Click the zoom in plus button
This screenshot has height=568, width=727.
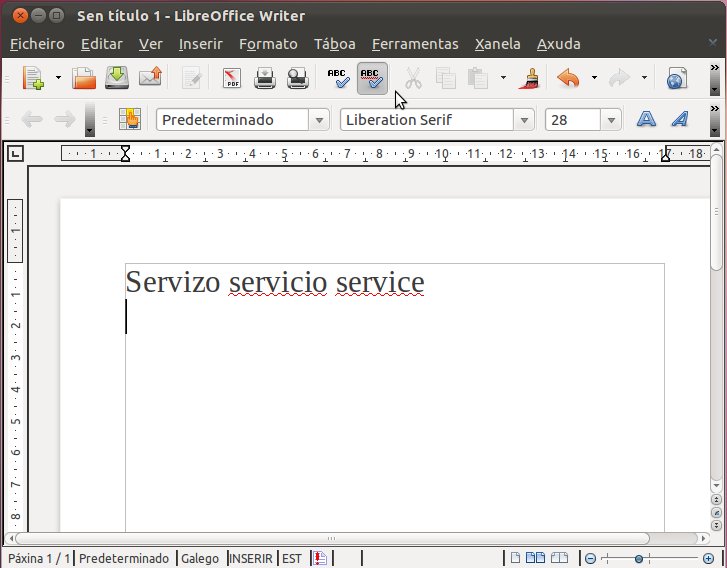tap(708, 558)
